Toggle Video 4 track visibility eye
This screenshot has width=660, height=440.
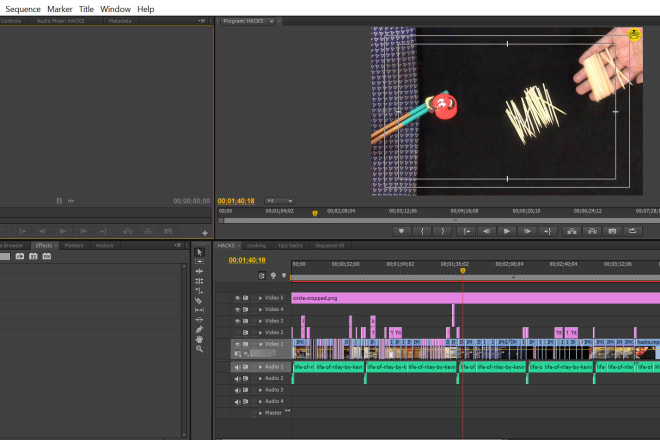237,309
